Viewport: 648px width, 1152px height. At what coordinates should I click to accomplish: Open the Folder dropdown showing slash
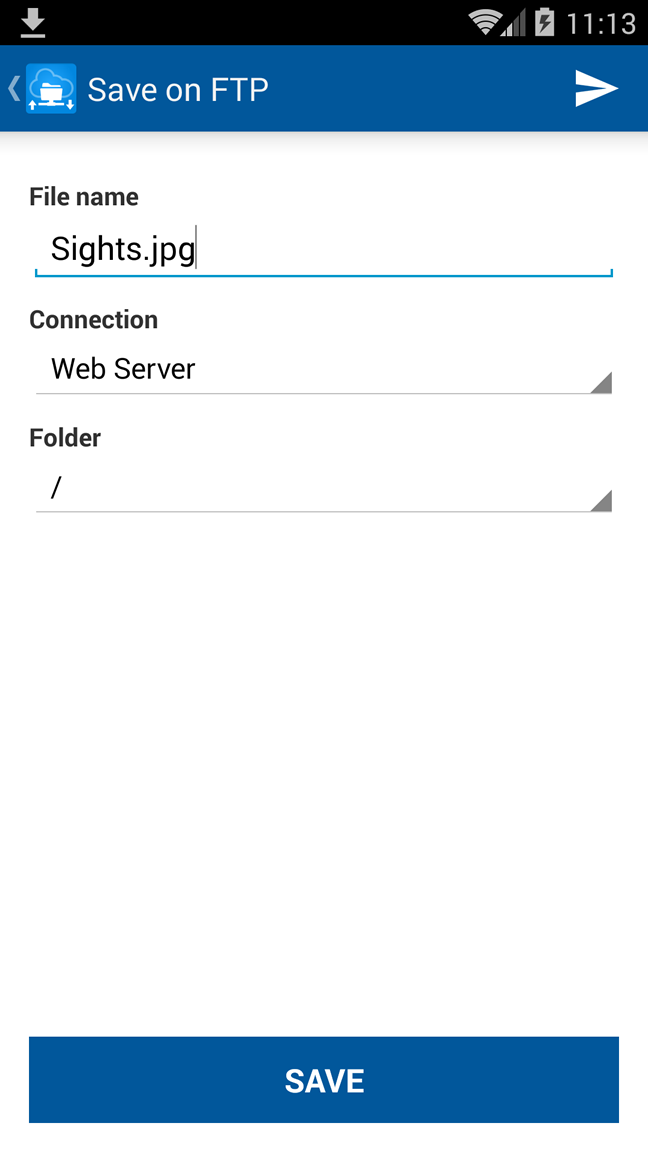(324, 488)
